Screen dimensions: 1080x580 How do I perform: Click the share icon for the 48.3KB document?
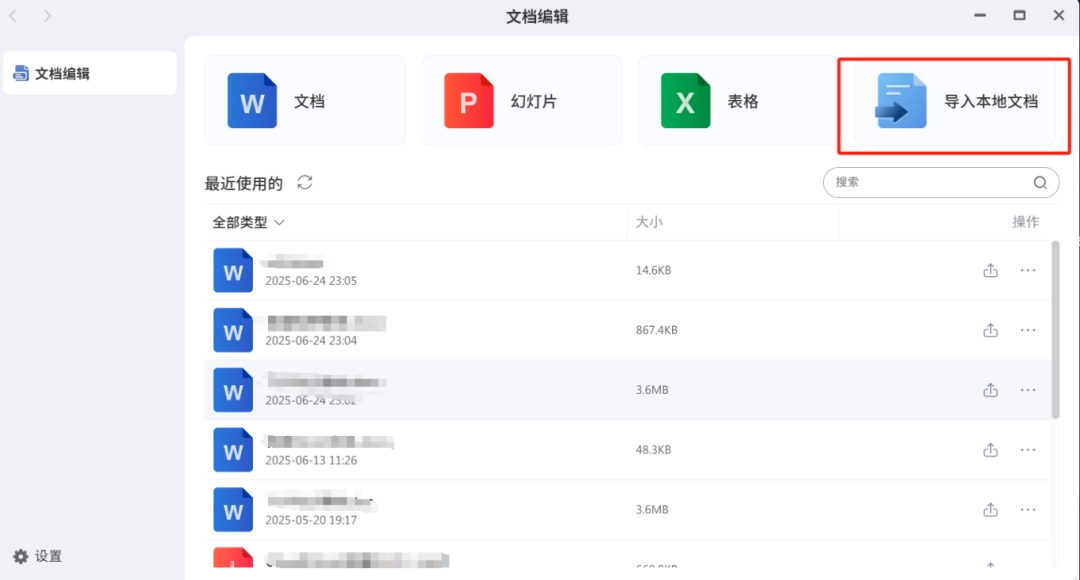(x=990, y=450)
